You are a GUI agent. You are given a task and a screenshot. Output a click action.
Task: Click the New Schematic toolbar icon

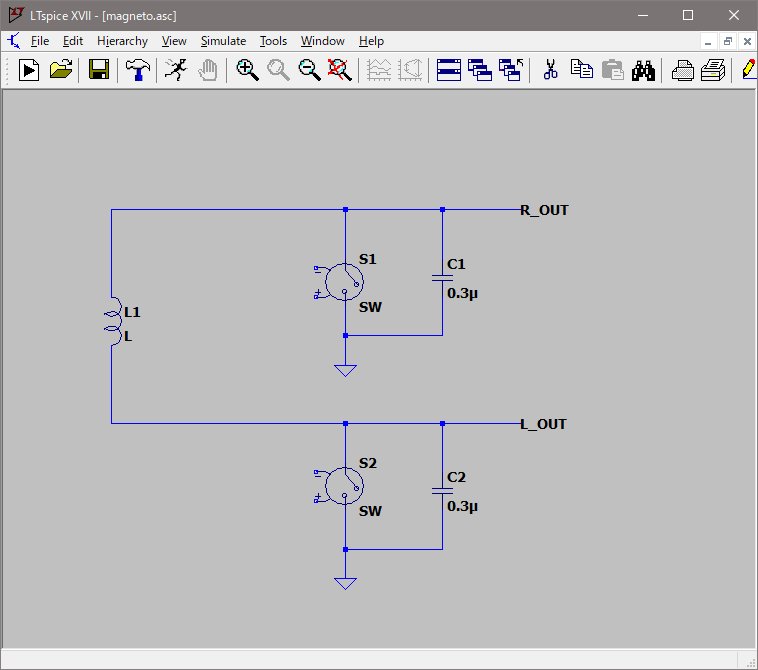pyautogui.click(x=29, y=70)
